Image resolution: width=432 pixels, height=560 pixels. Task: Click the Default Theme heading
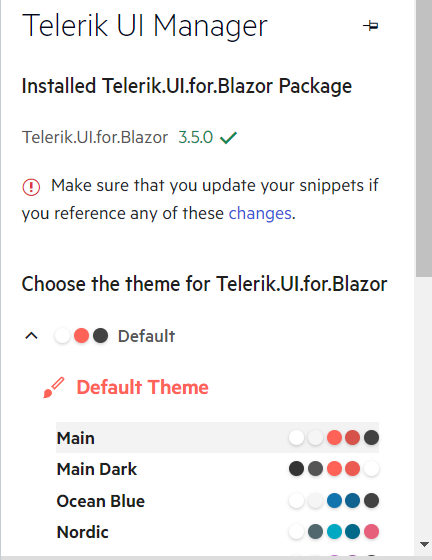click(x=142, y=388)
